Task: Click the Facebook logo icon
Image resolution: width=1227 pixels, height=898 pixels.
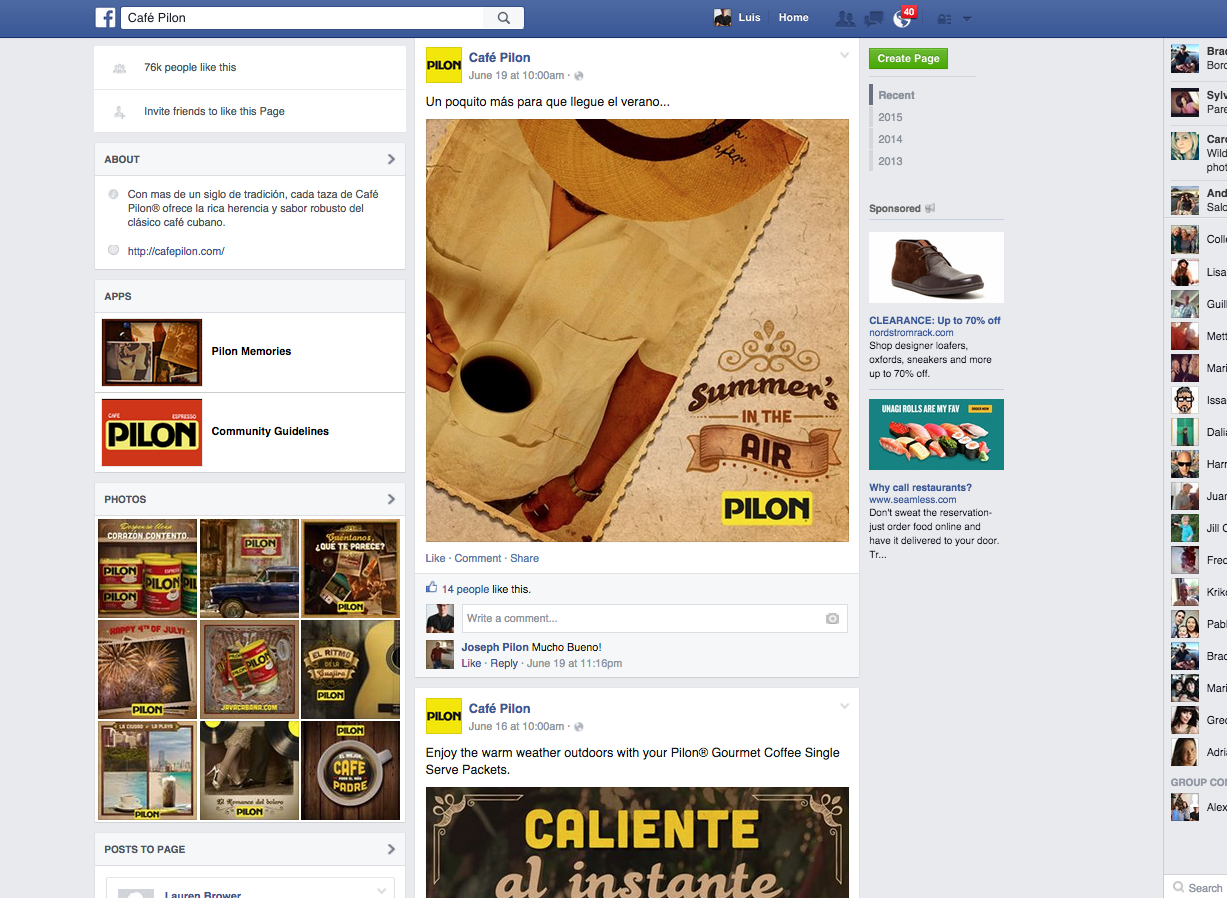Action: (105, 17)
